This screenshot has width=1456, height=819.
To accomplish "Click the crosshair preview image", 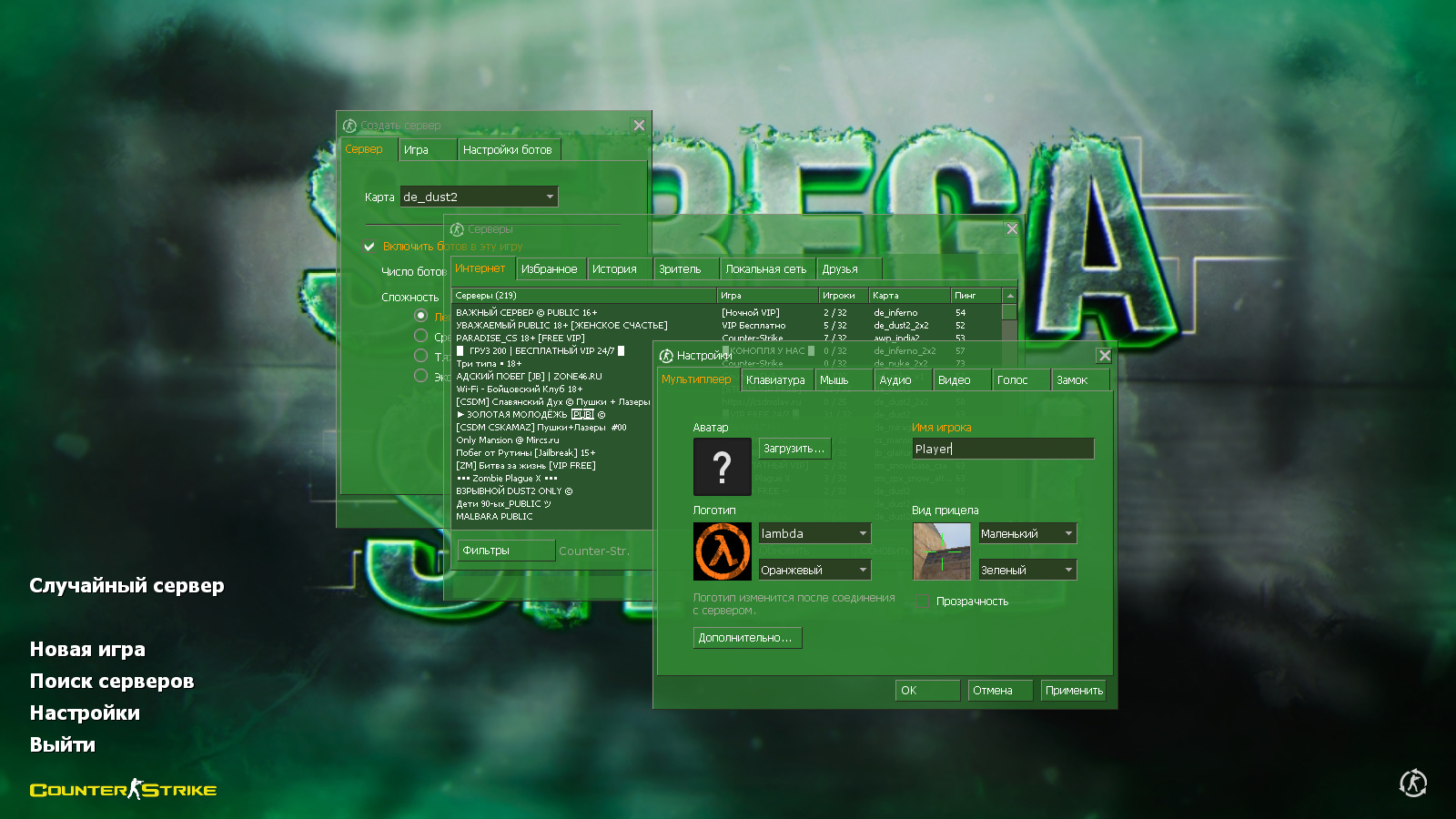I will tap(941, 551).
